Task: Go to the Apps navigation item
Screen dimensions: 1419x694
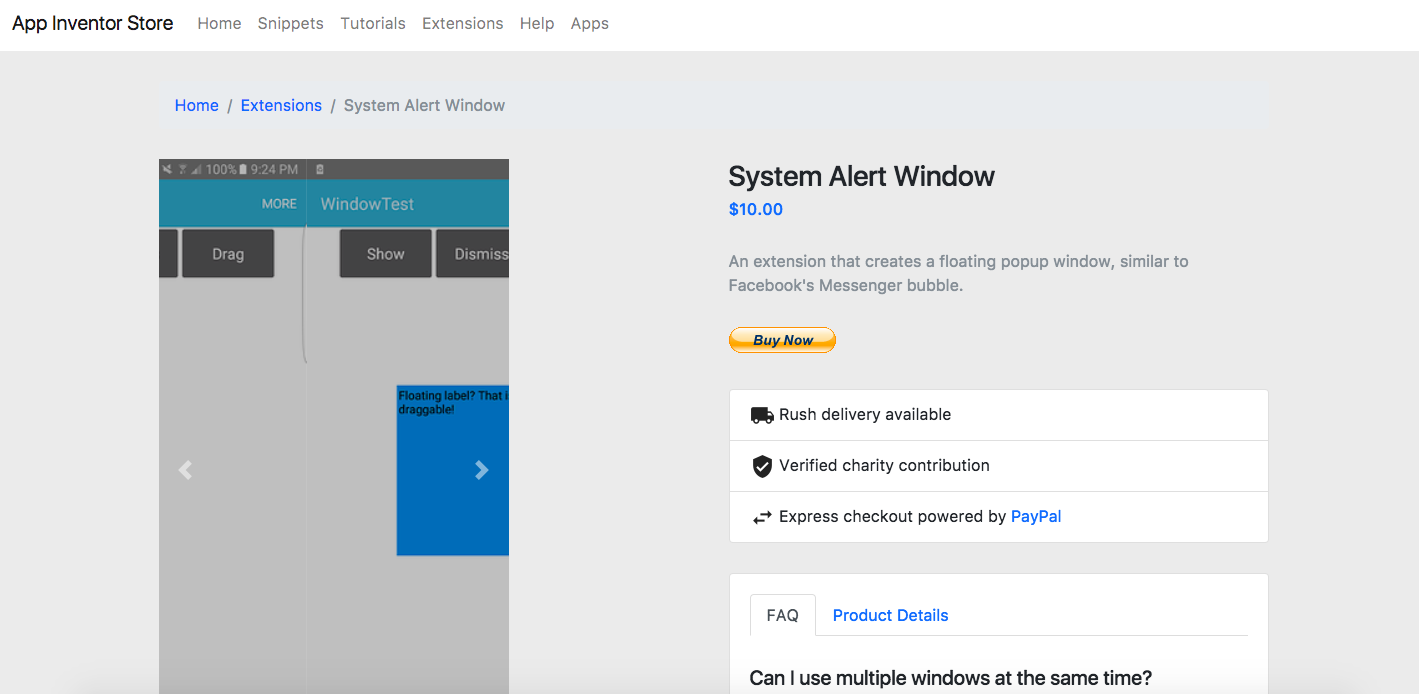Action: [x=589, y=24]
